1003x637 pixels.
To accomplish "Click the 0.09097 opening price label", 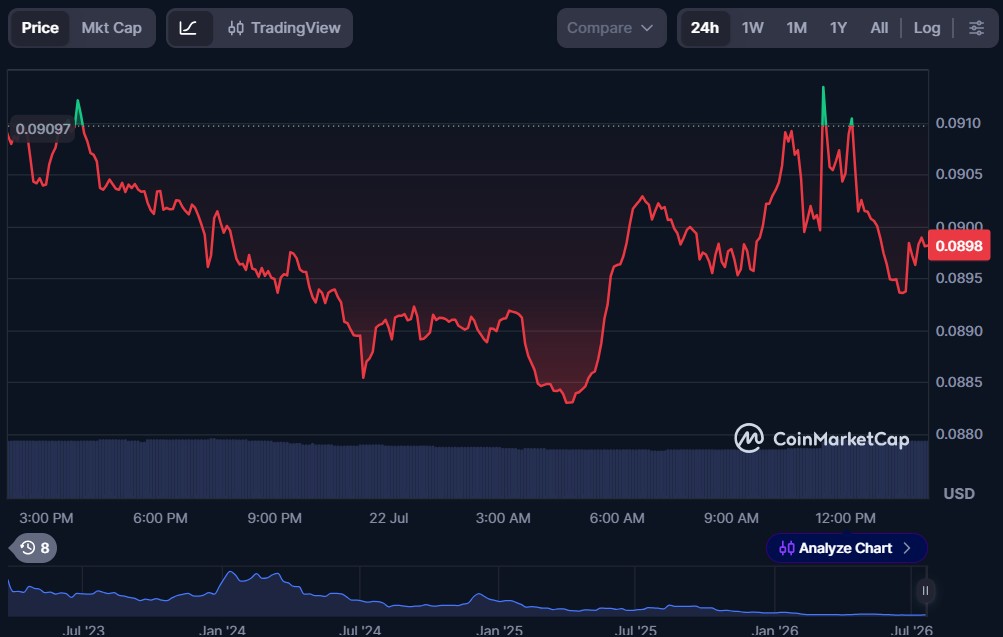I will pos(42,129).
